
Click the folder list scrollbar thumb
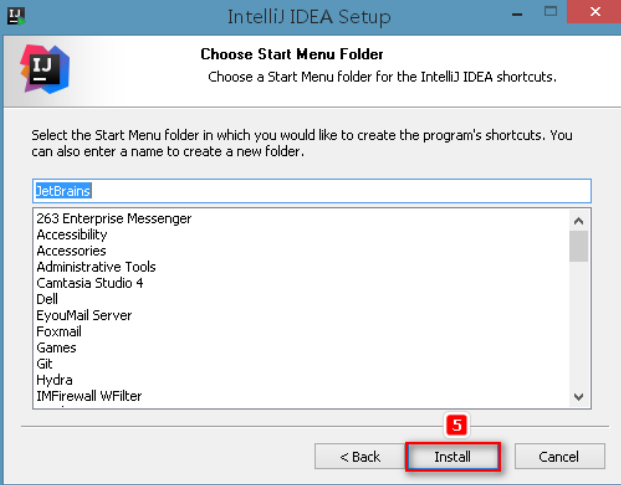pos(579,246)
